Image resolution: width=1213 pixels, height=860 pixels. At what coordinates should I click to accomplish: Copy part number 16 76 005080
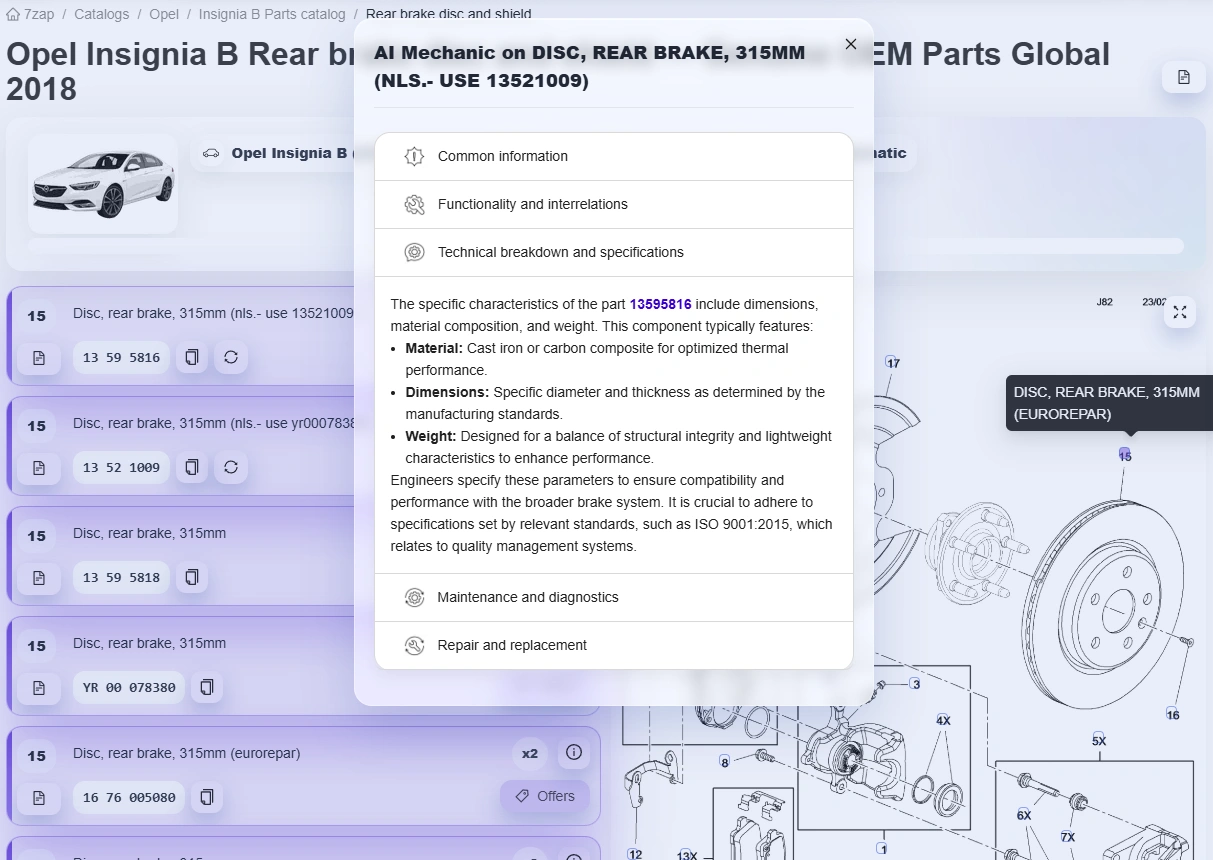tap(207, 797)
